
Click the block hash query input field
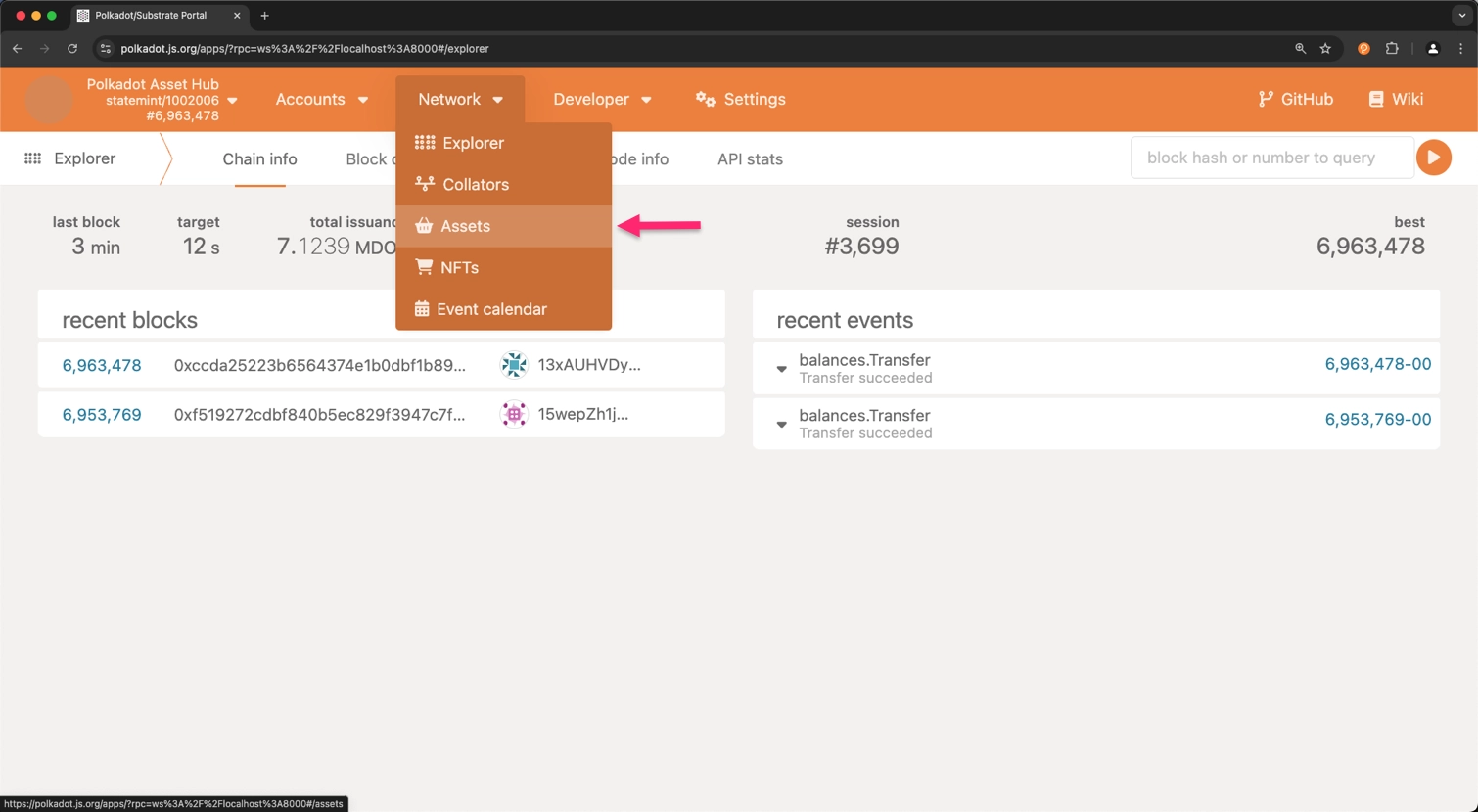click(1270, 158)
